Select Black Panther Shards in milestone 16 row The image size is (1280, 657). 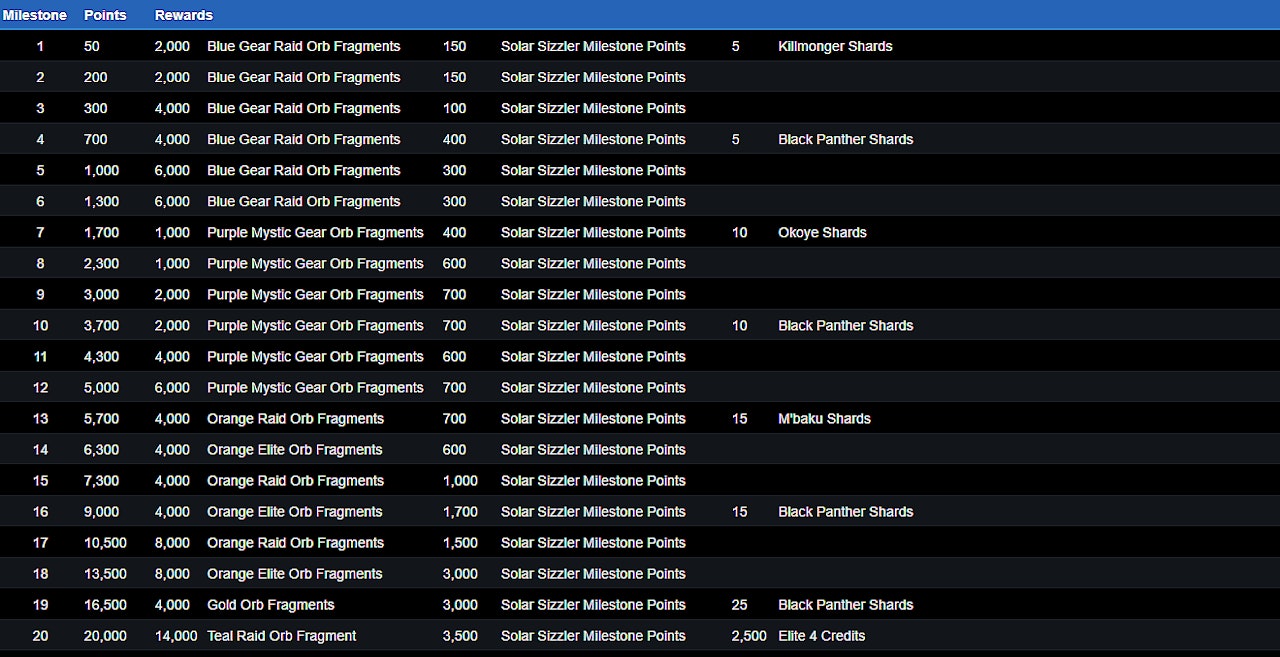click(845, 511)
